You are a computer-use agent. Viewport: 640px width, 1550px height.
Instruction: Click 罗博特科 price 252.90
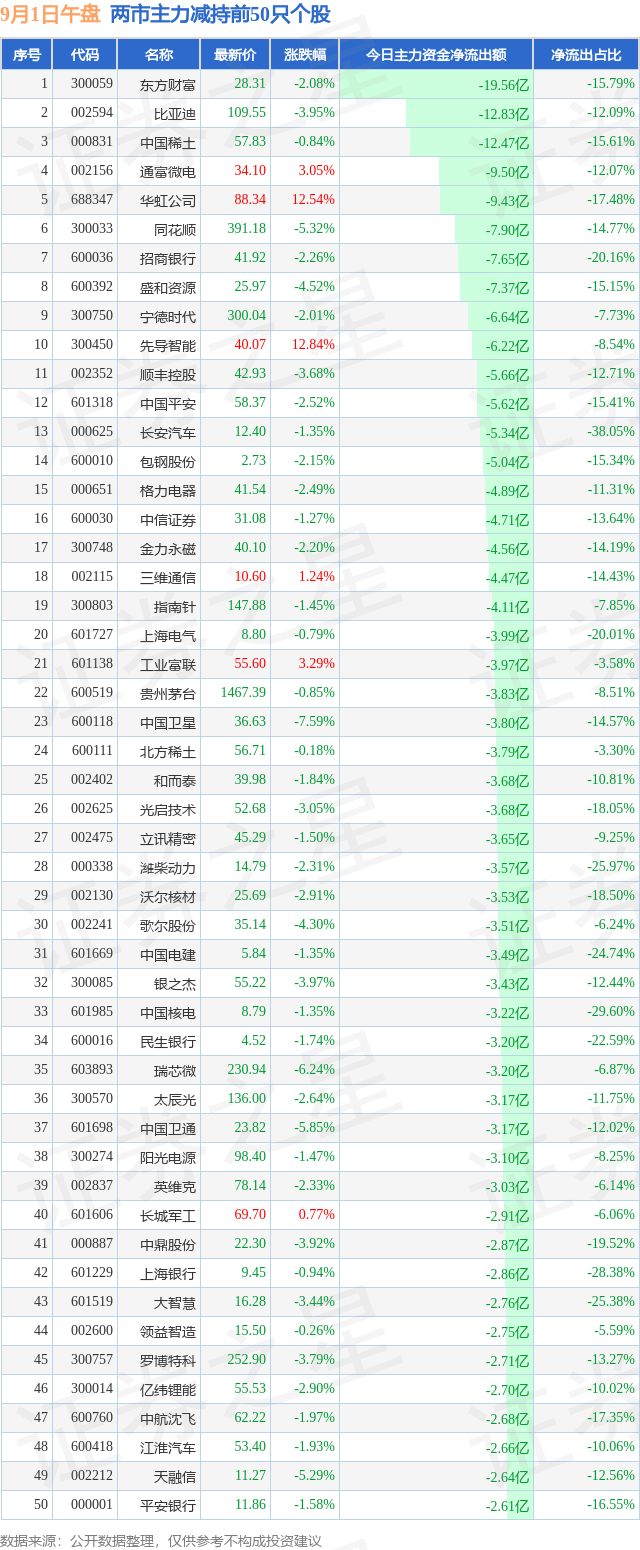tap(247, 1360)
